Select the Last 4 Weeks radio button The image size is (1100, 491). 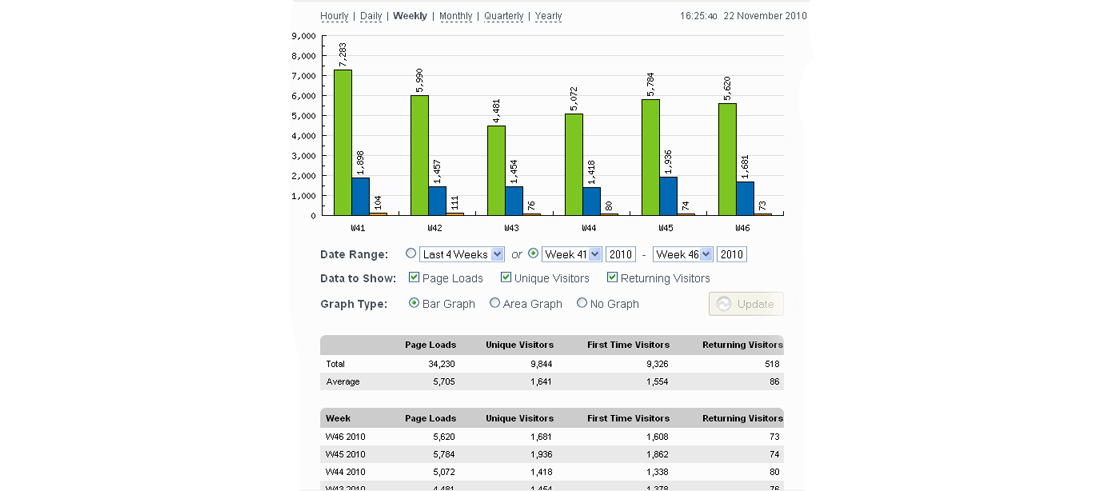coord(411,254)
